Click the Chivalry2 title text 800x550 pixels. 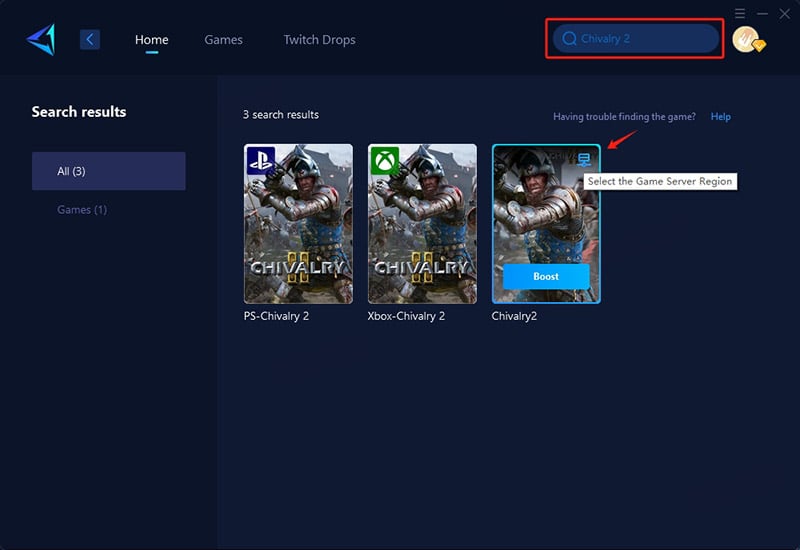point(514,316)
